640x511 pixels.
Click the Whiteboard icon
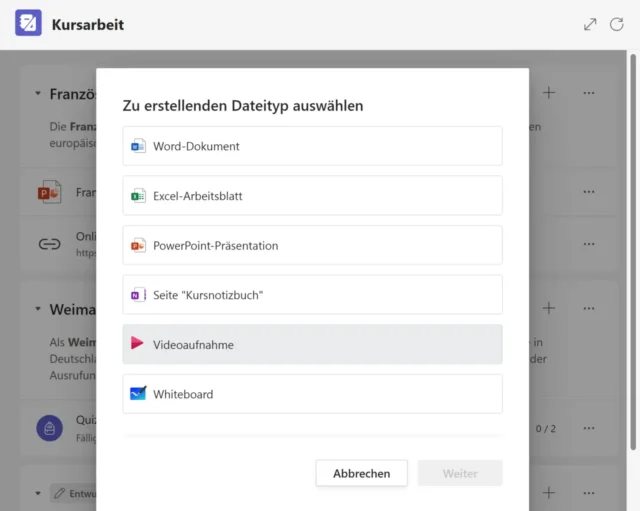[x=138, y=394]
